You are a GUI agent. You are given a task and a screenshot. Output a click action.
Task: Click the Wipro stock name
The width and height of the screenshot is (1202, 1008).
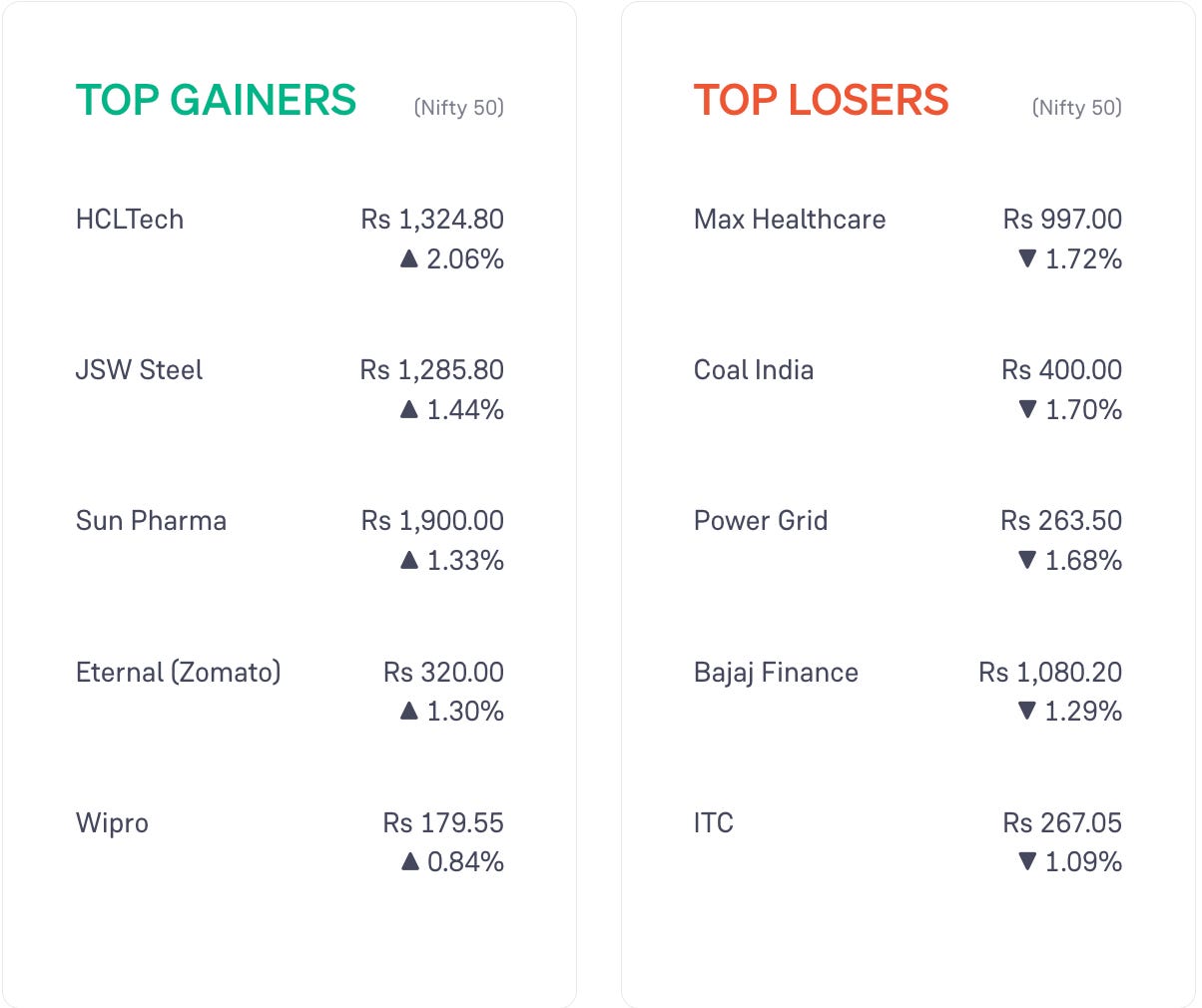point(112,824)
